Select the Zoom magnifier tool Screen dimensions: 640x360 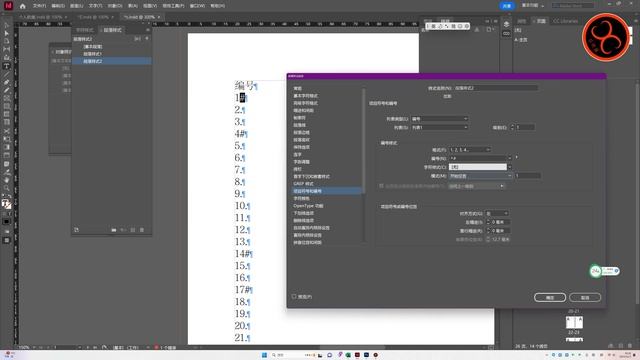(x=7, y=188)
